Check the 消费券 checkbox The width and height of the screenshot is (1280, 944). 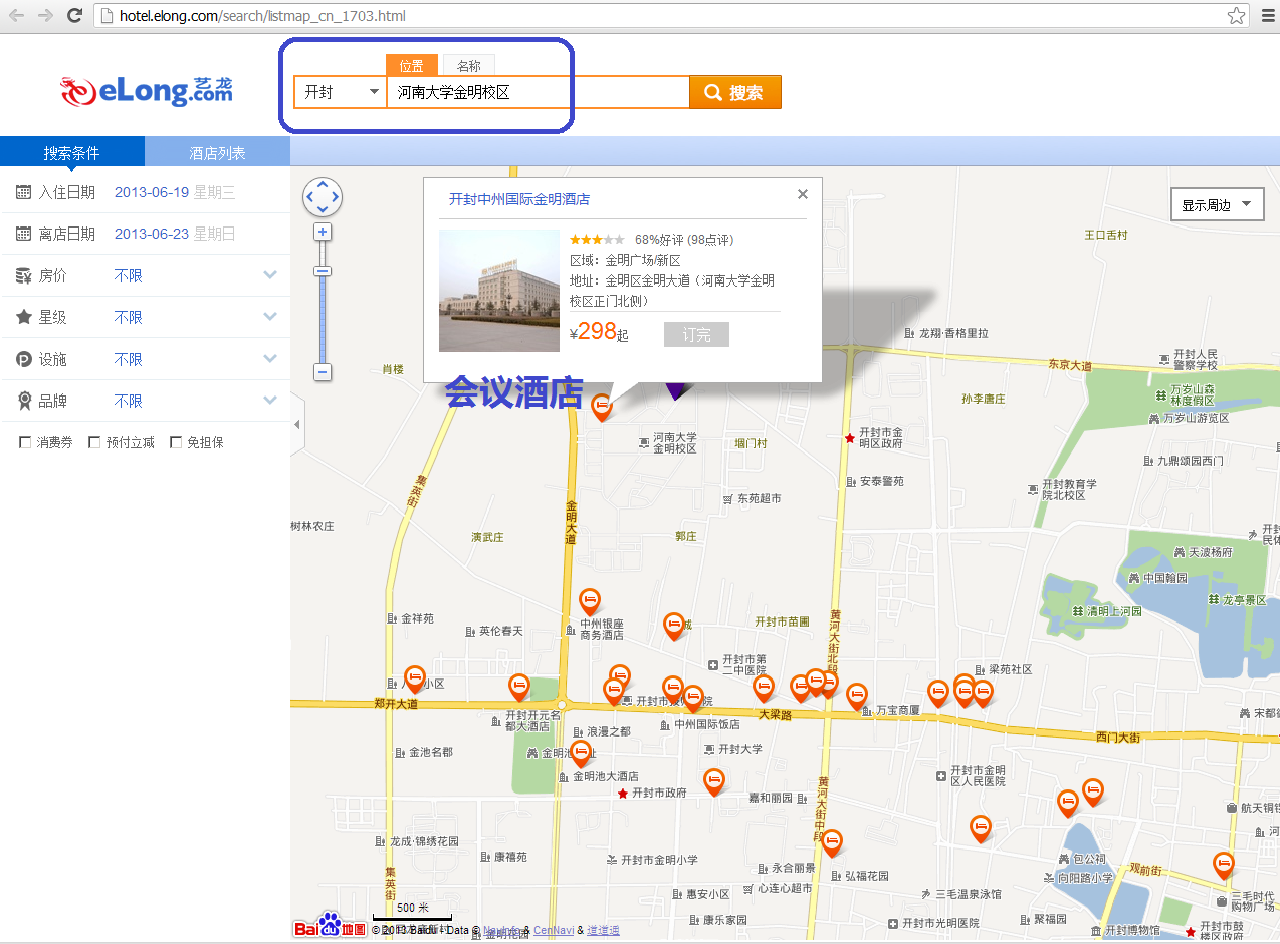[25, 442]
